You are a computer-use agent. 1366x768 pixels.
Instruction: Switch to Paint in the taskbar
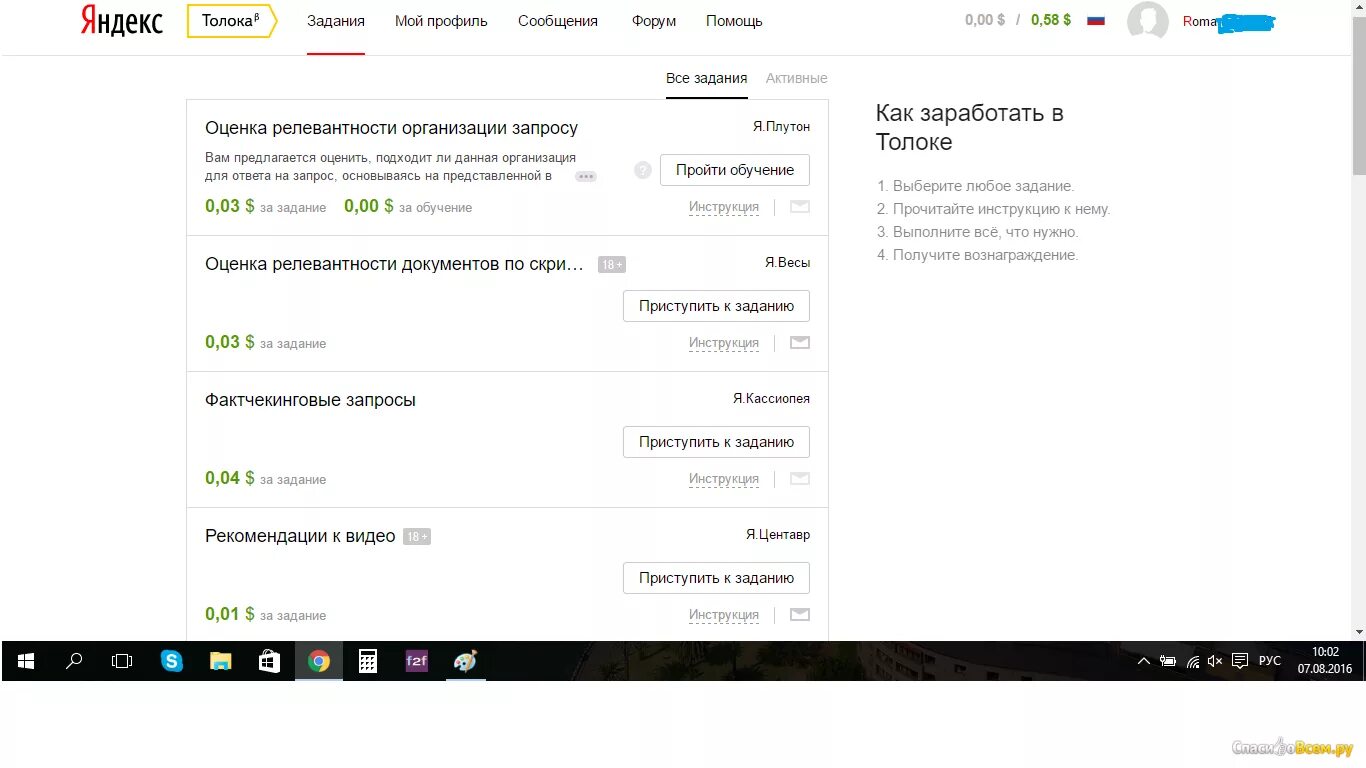tap(466, 661)
